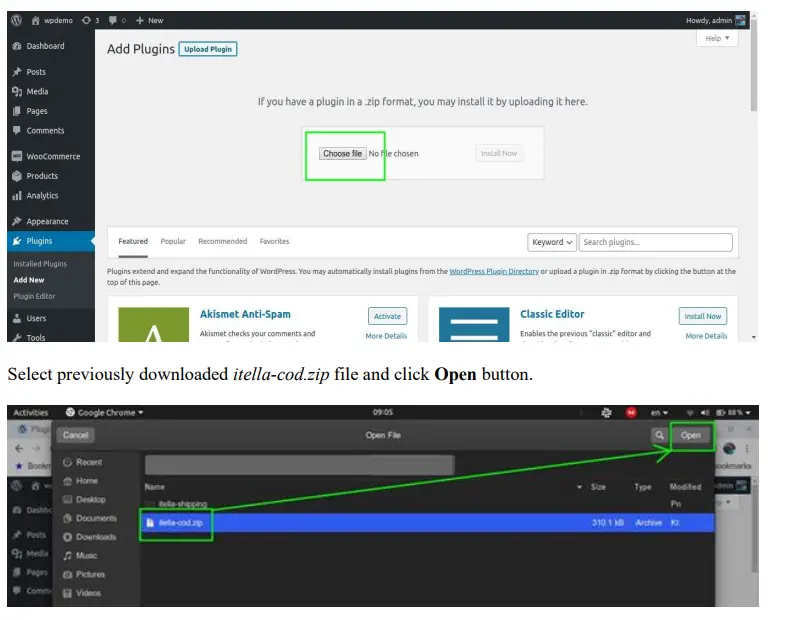787x620 pixels.
Task: Open Plugin Editor submenu
Action: point(34,296)
